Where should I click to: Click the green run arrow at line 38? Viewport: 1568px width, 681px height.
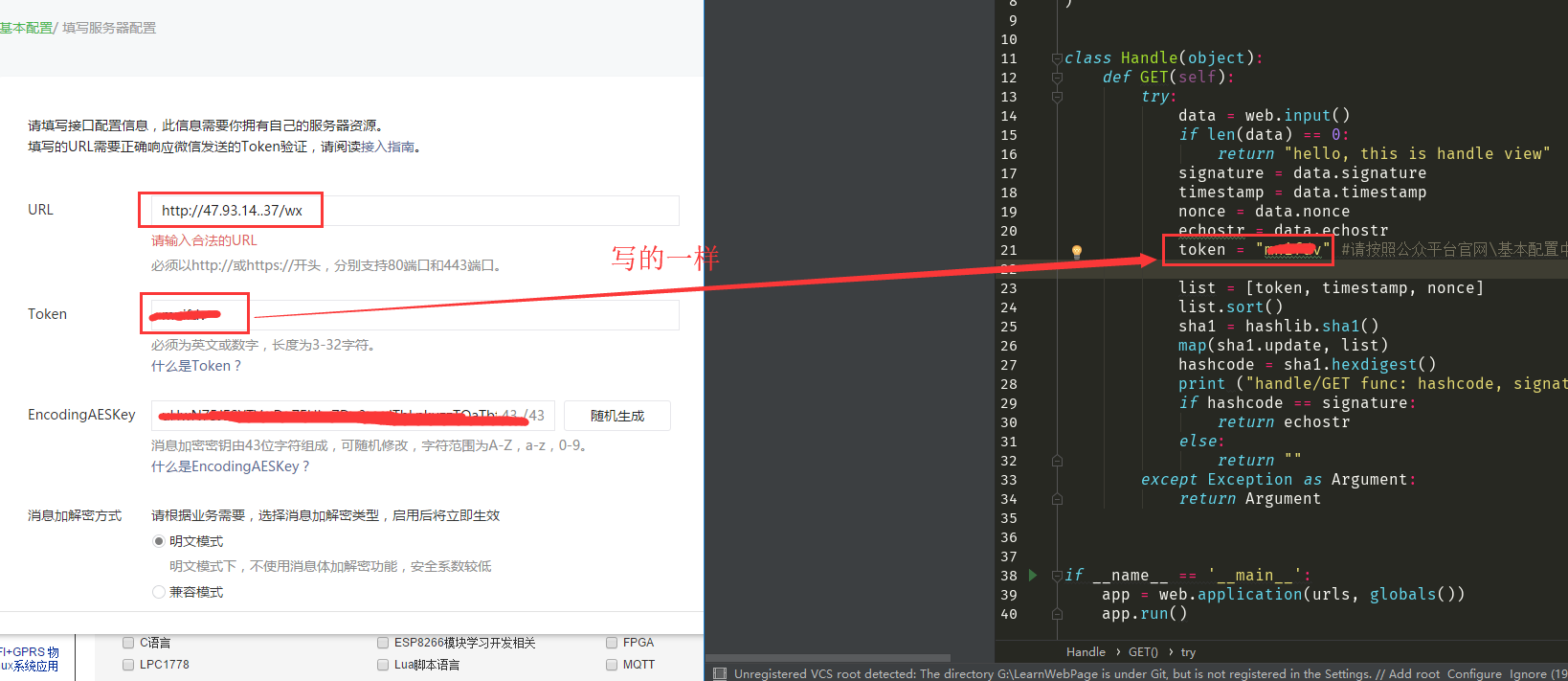coord(1033,575)
